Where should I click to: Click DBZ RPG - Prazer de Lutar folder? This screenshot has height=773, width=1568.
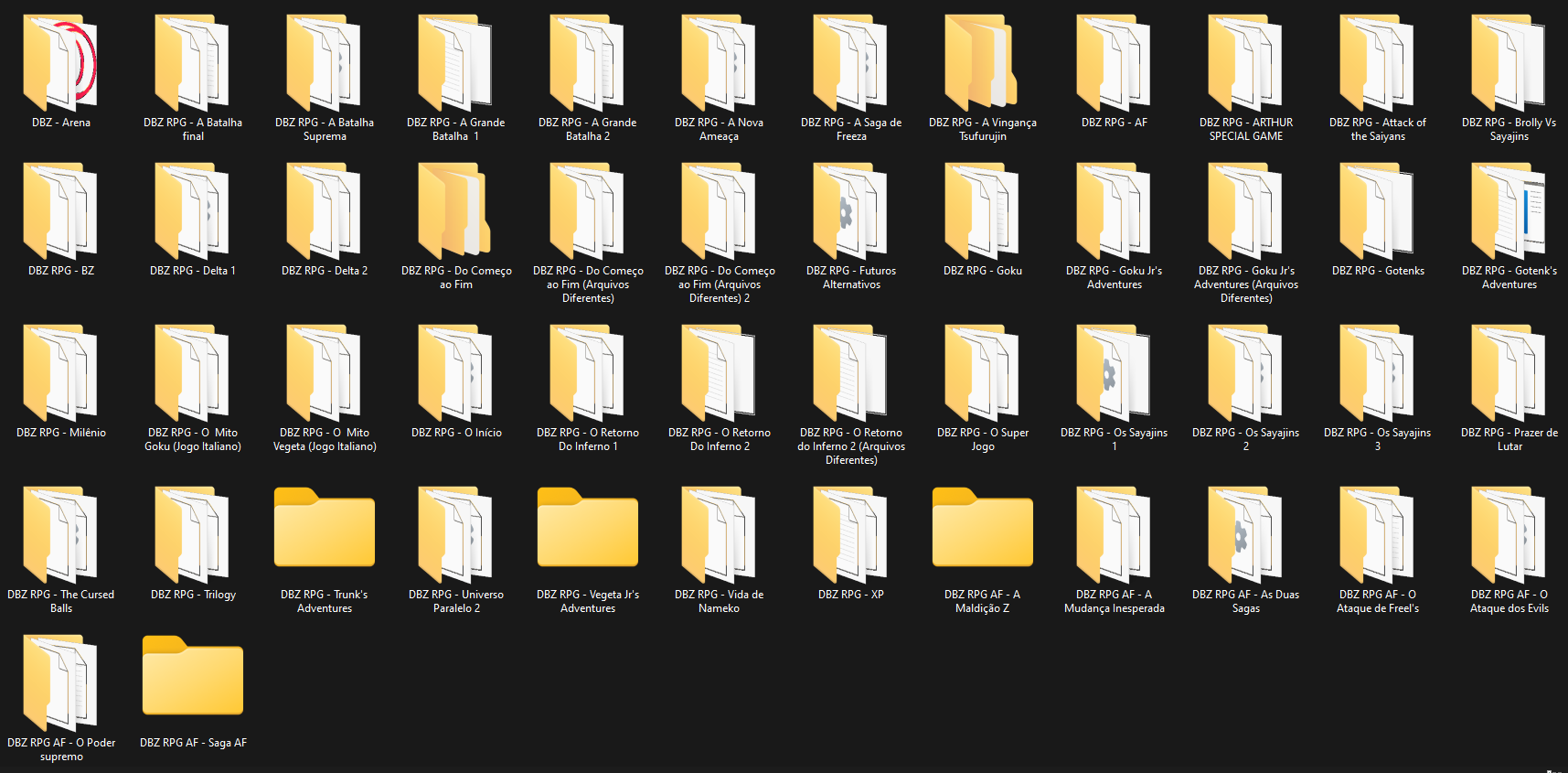(x=1509, y=373)
